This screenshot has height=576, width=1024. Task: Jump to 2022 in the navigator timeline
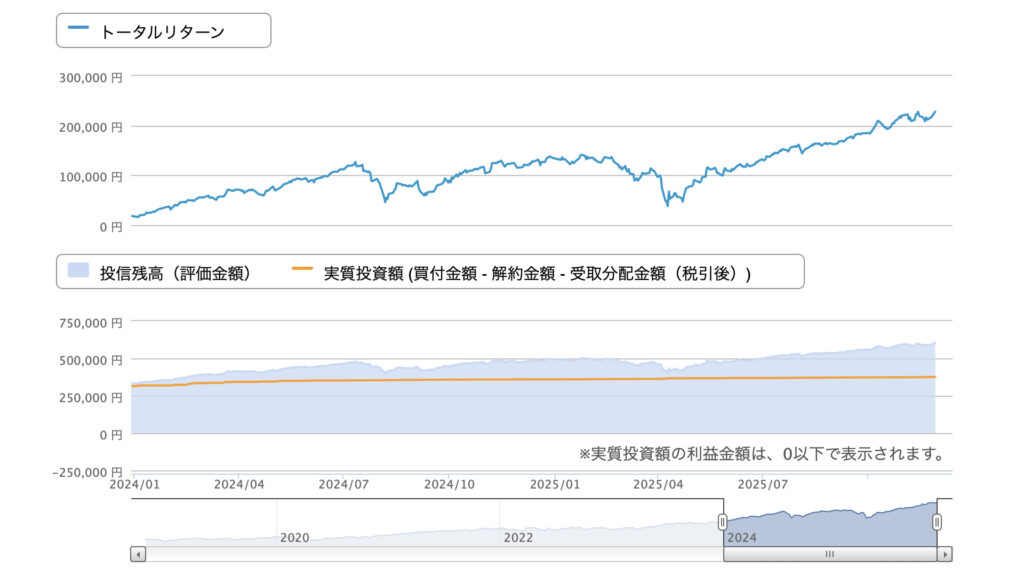[518, 537]
